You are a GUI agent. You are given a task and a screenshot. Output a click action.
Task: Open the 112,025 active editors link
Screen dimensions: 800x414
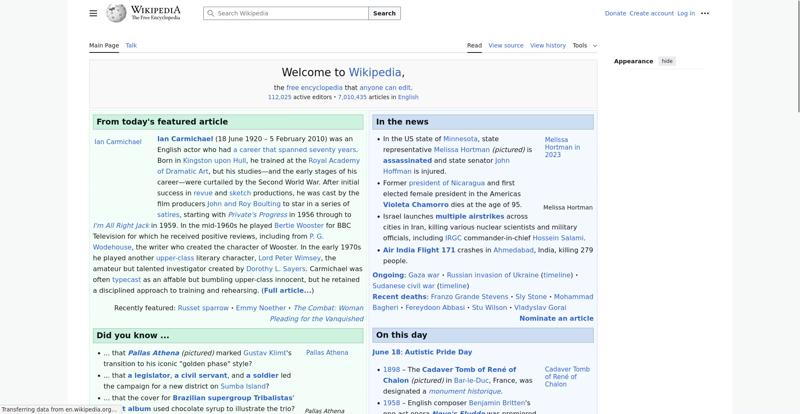[x=280, y=97]
